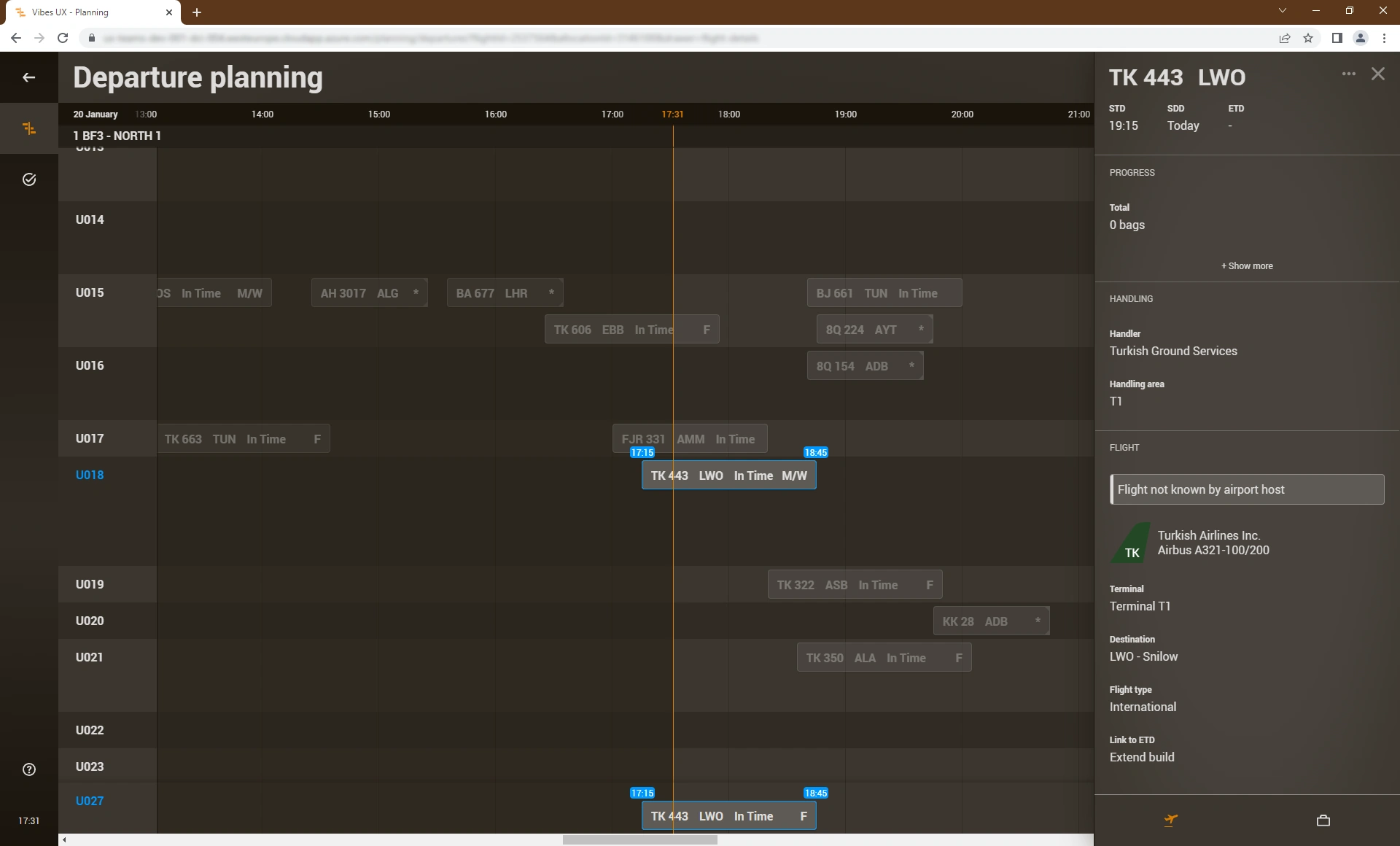The image size is (1400, 846).
Task: Select the TK 606 EBB flight block
Action: [x=632, y=330]
